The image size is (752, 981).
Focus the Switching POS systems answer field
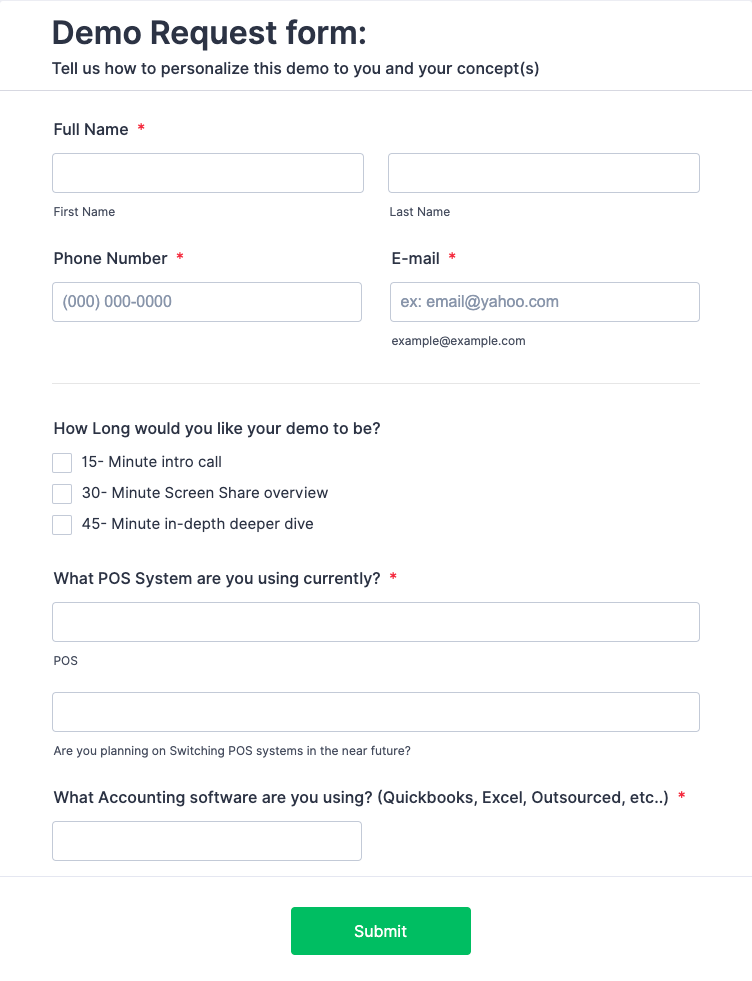tap(375, 712)
